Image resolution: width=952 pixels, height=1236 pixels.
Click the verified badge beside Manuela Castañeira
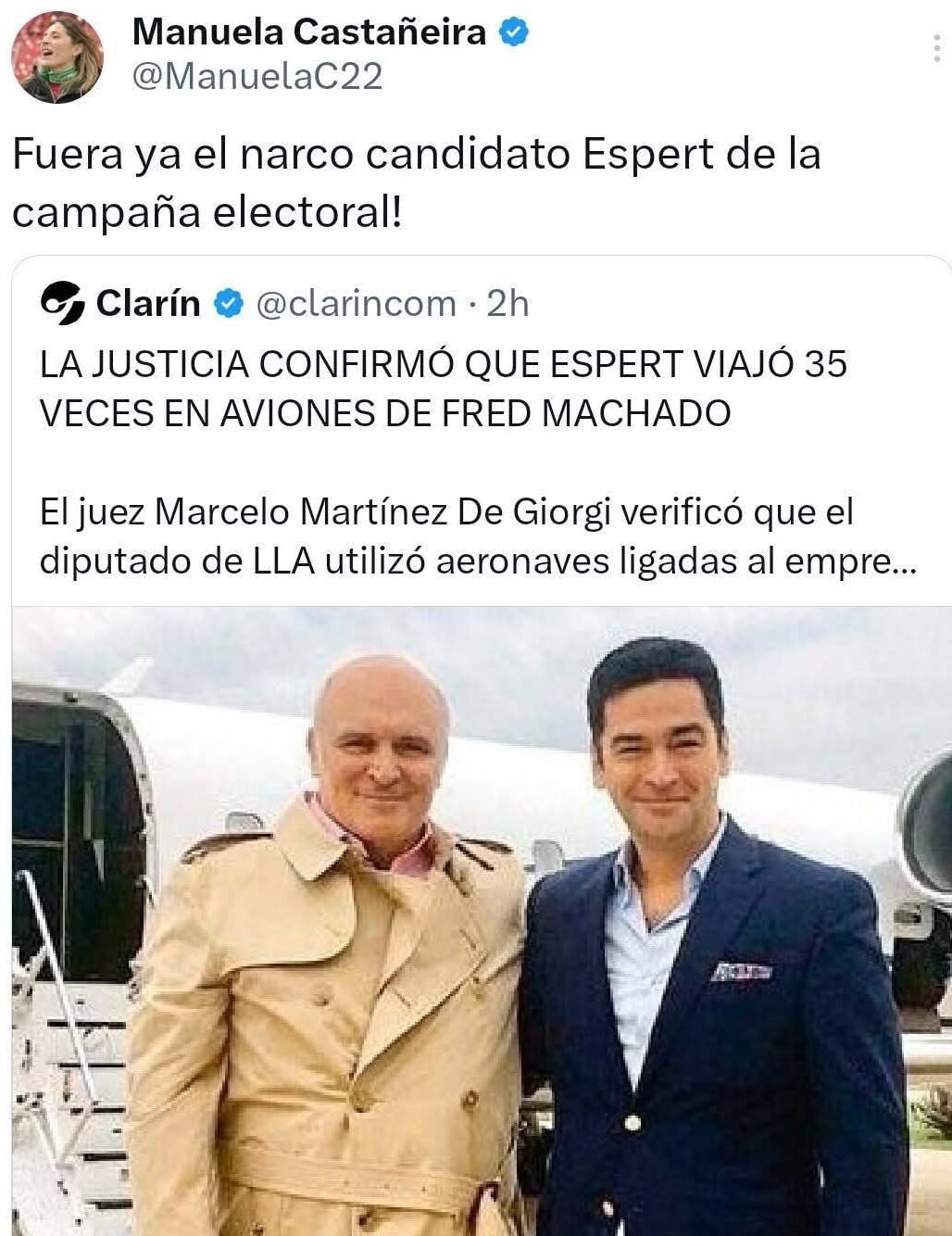[515, 32]
